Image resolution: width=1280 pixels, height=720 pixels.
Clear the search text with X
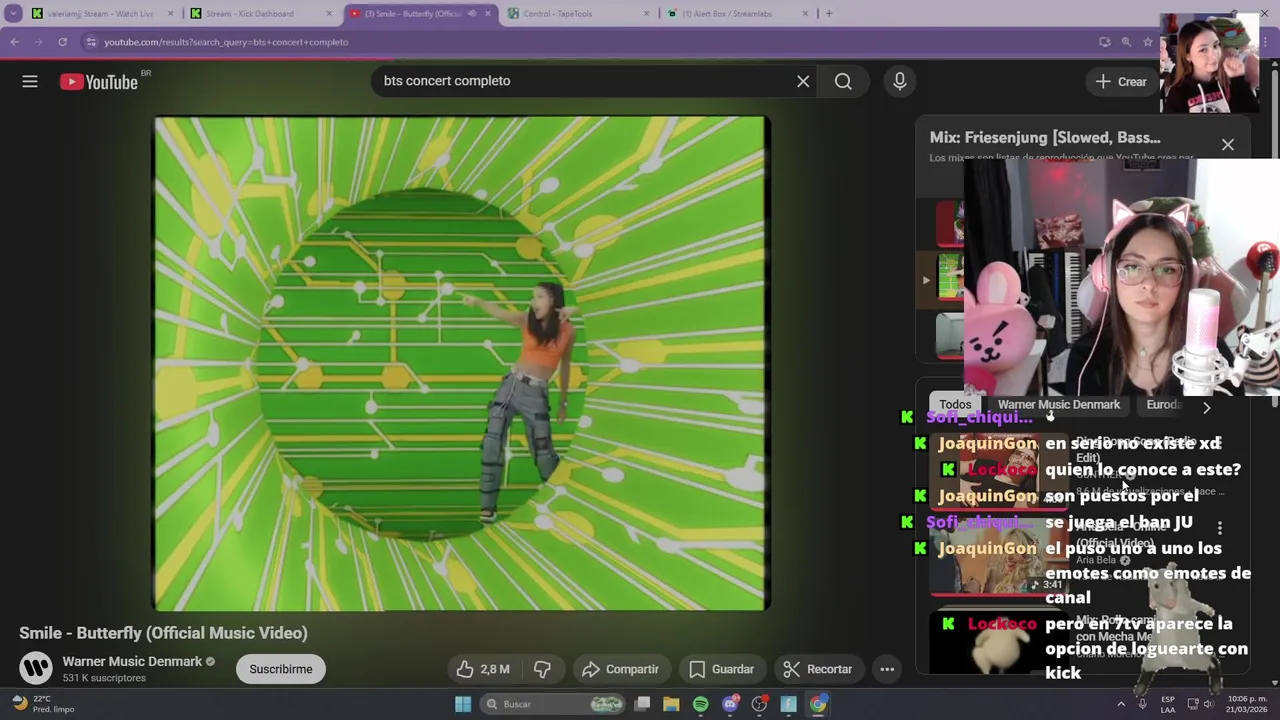803,81
